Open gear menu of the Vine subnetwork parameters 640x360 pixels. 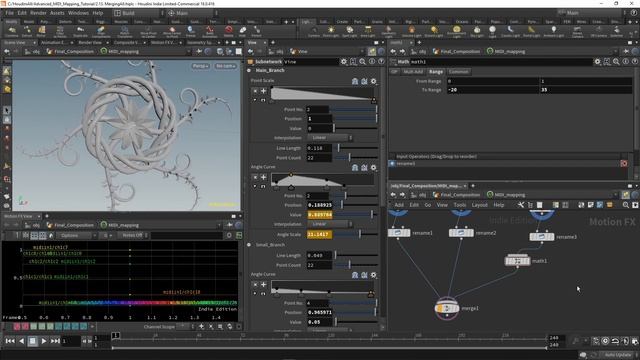pyautogui.click(x=344, y=62)
